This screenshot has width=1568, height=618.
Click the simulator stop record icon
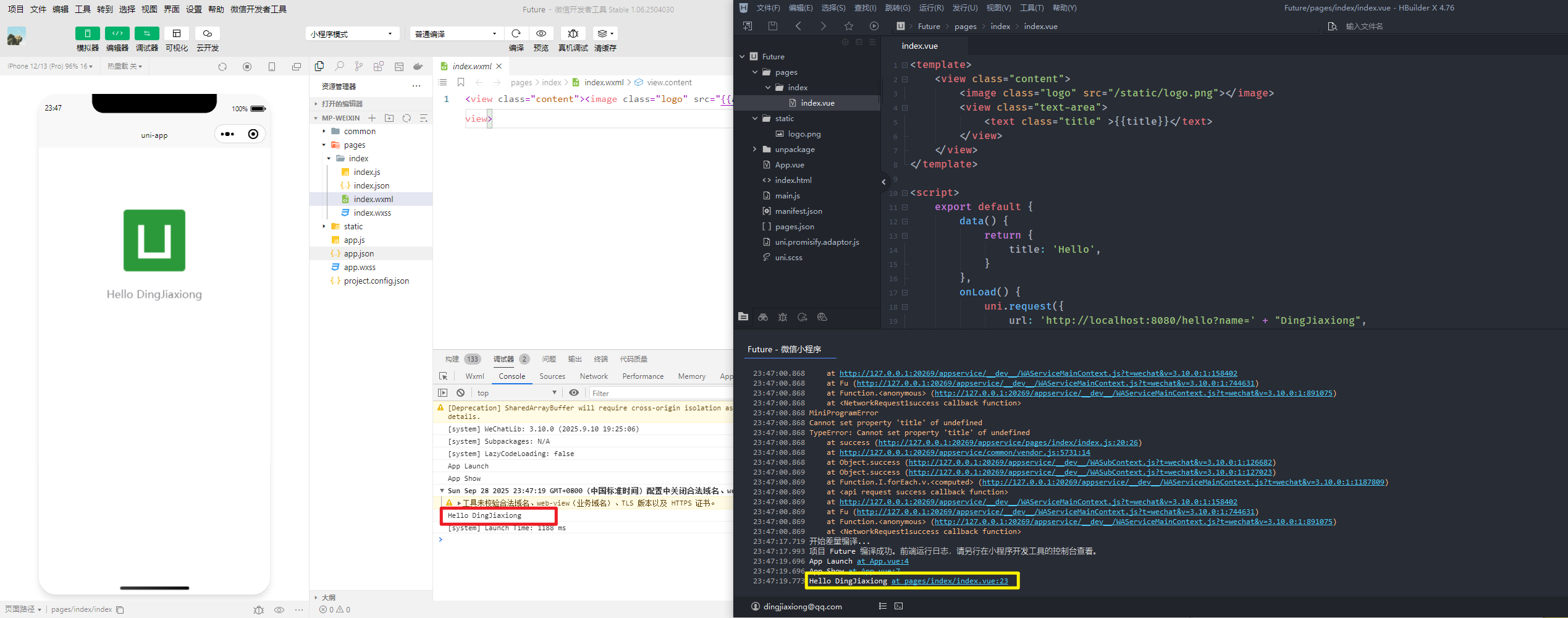pos(247,67)
